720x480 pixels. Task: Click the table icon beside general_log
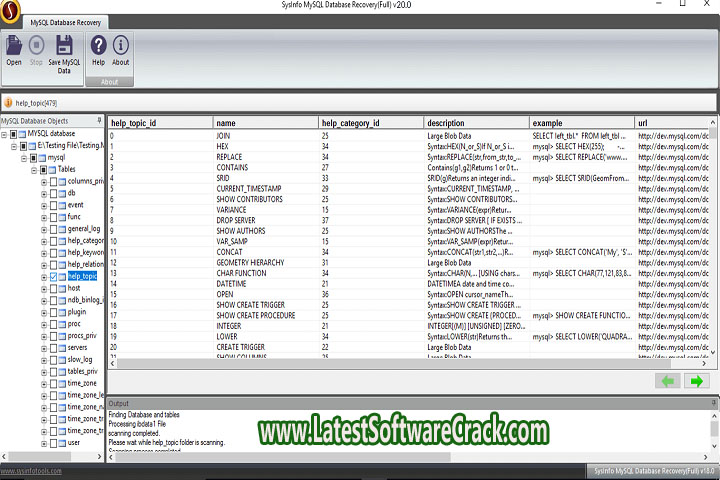(x=62, y=229)
